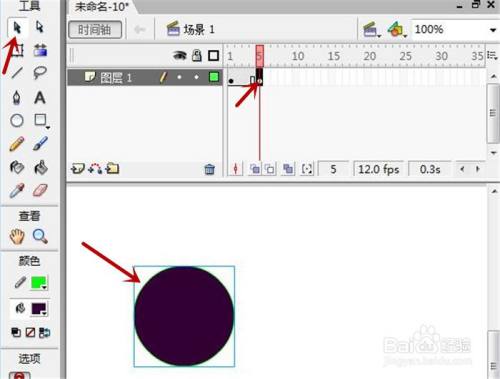Select the Text tool labeled A
This screenshot has height=379, width=500.
(x=40, y=98)
